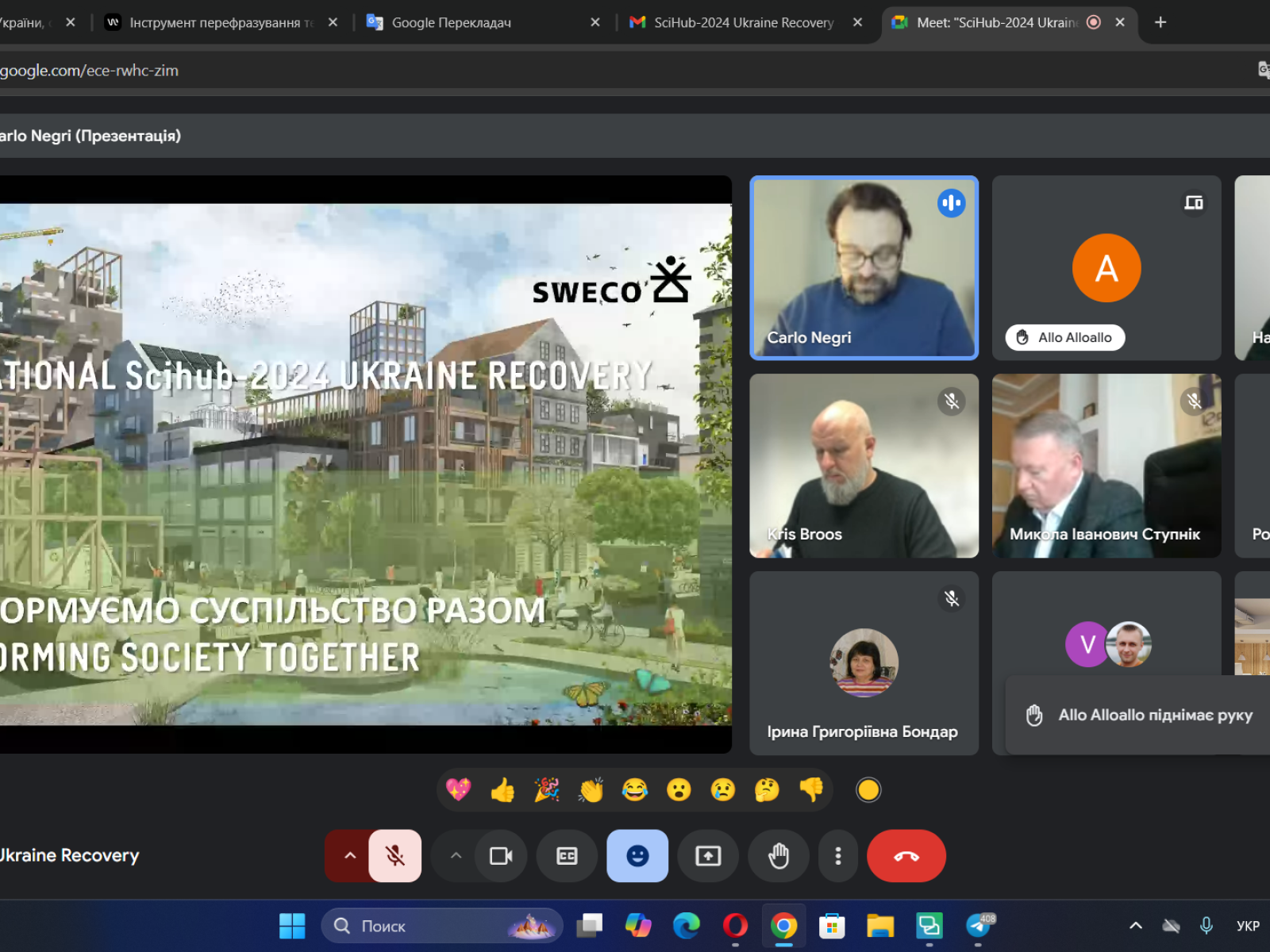The height and width of the screenshot is (952, 1270).
Task: Leave the call
Action: click(906, 856)
